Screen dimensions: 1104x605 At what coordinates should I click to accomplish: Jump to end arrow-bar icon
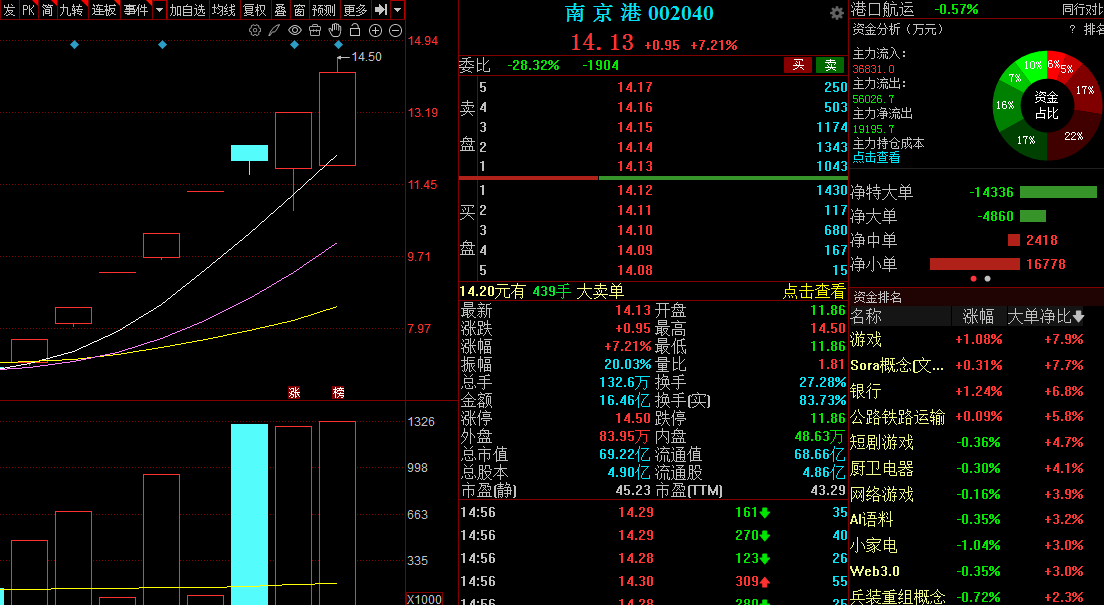(380, 10)
